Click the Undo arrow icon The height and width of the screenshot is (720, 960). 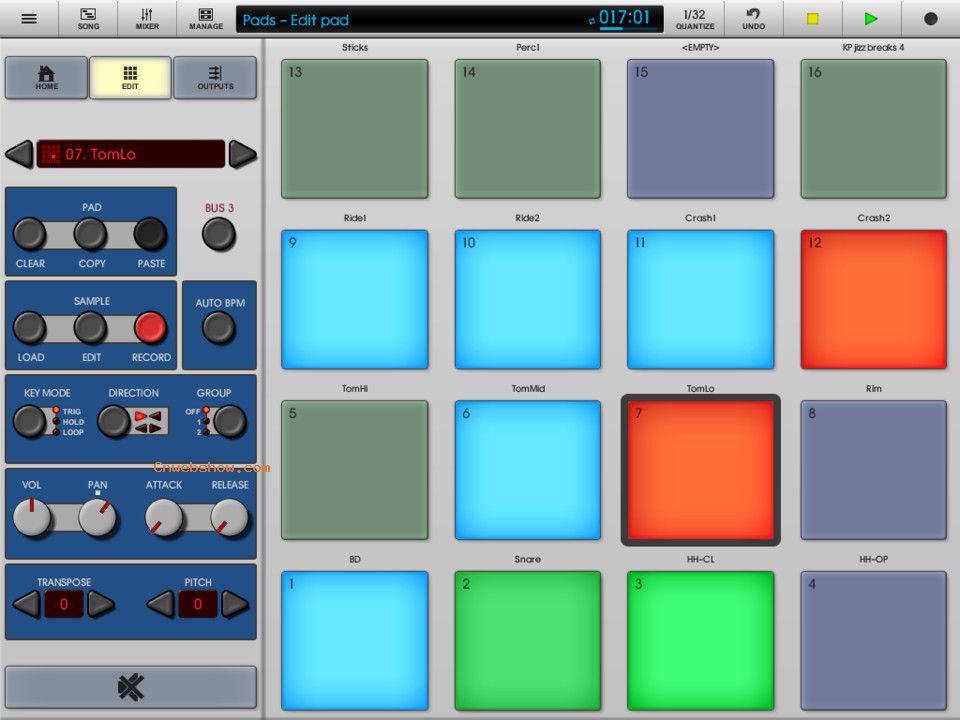753,14
